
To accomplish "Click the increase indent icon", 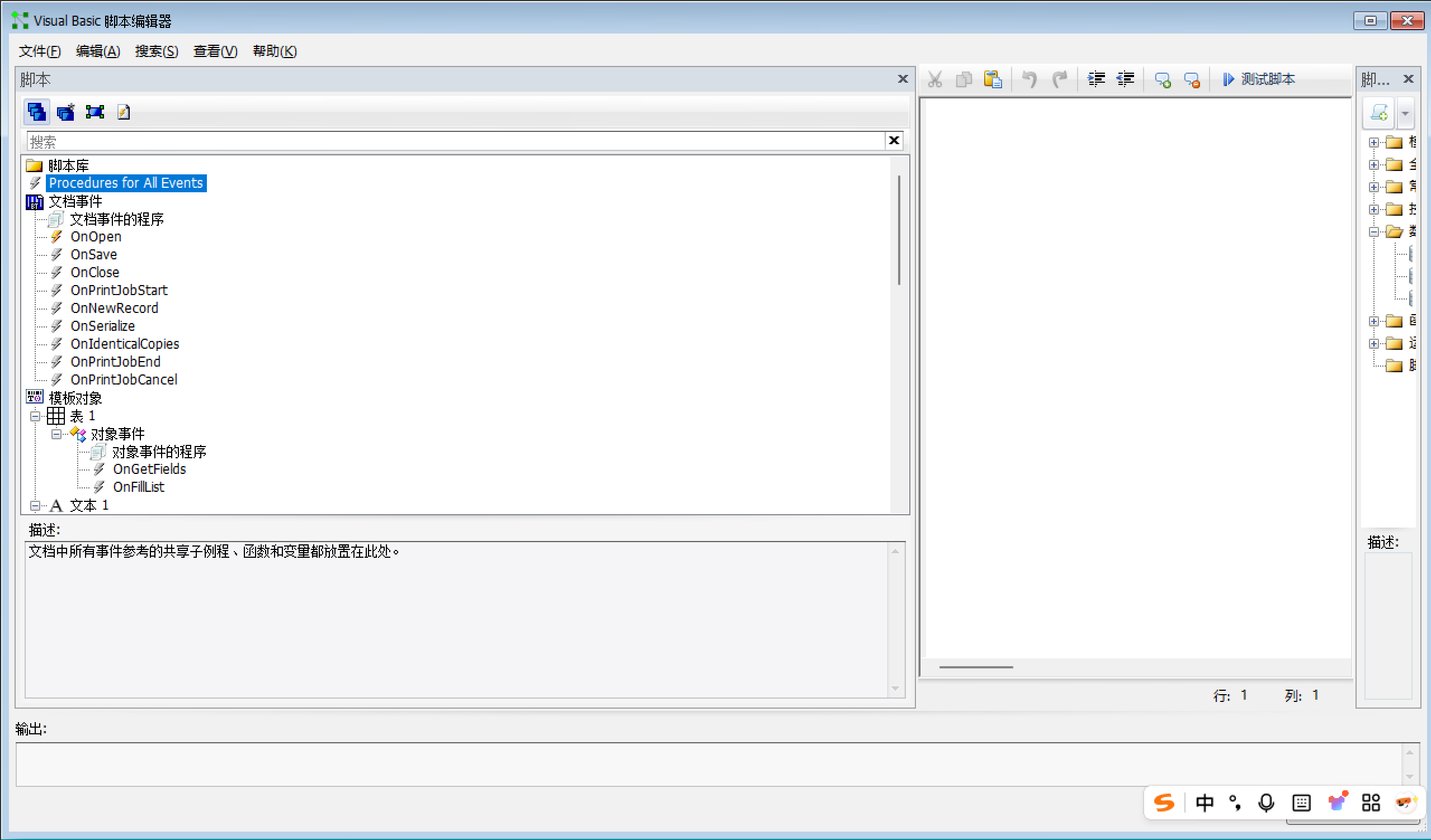I will (x=1095, y=79).
